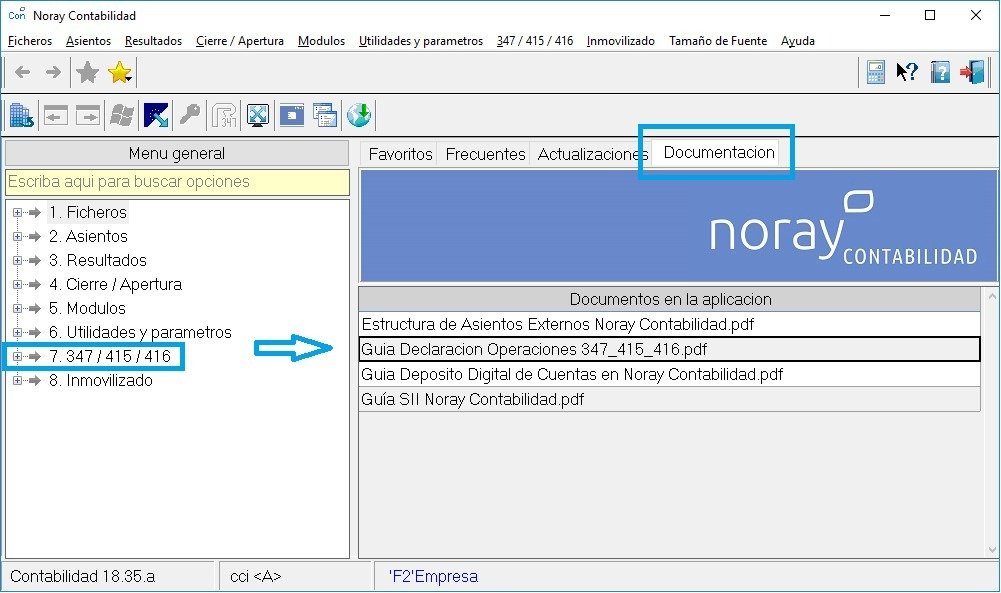Click the dark blue arrow icon
This screenshot has height=593, width=1001.
pyautogui.click(x=156, y=116)
